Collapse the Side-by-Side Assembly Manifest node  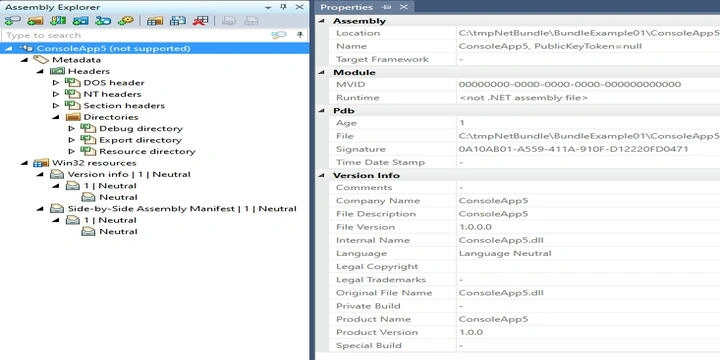tap(40, 209)
